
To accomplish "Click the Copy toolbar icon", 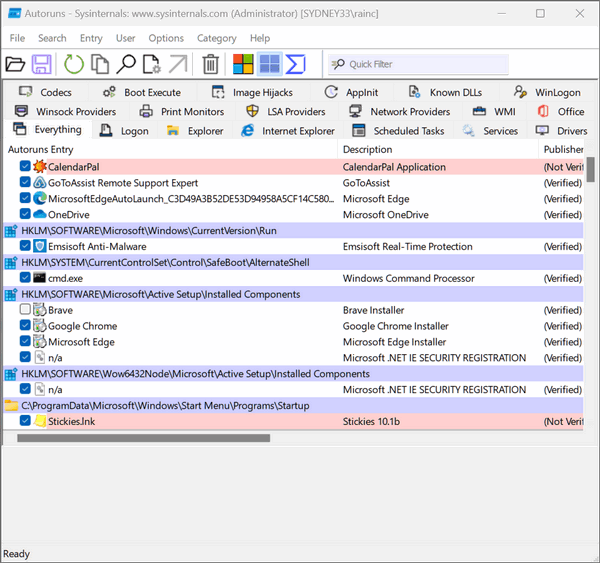I will pos(100,64).
